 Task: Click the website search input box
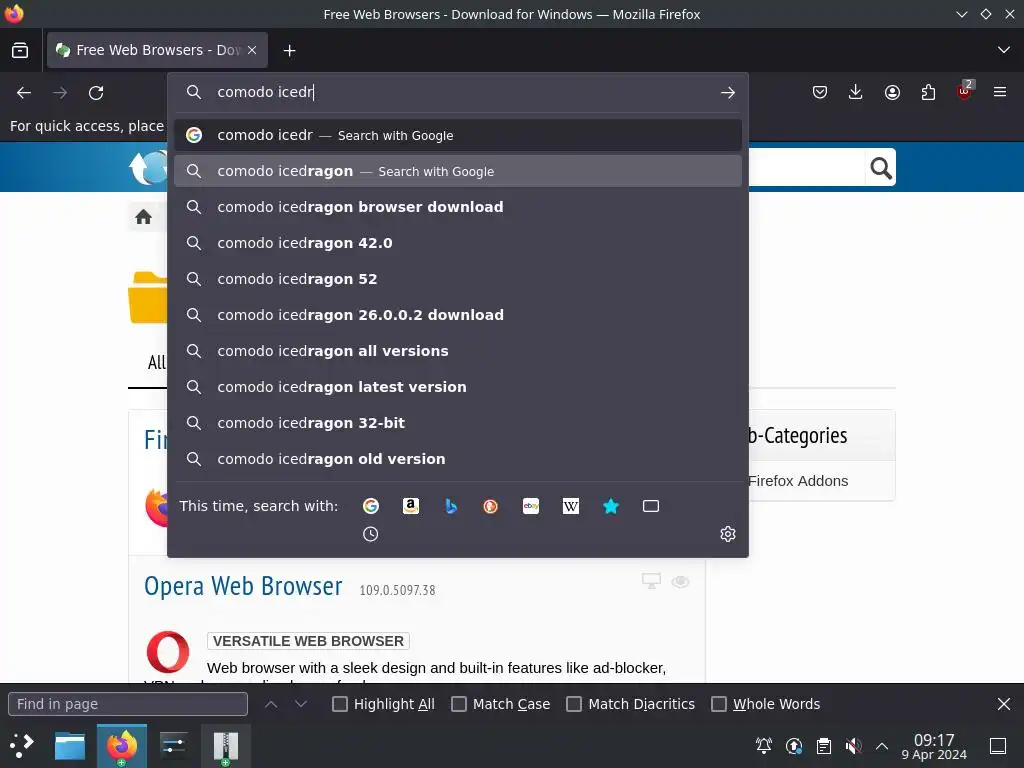coord(807,168)
